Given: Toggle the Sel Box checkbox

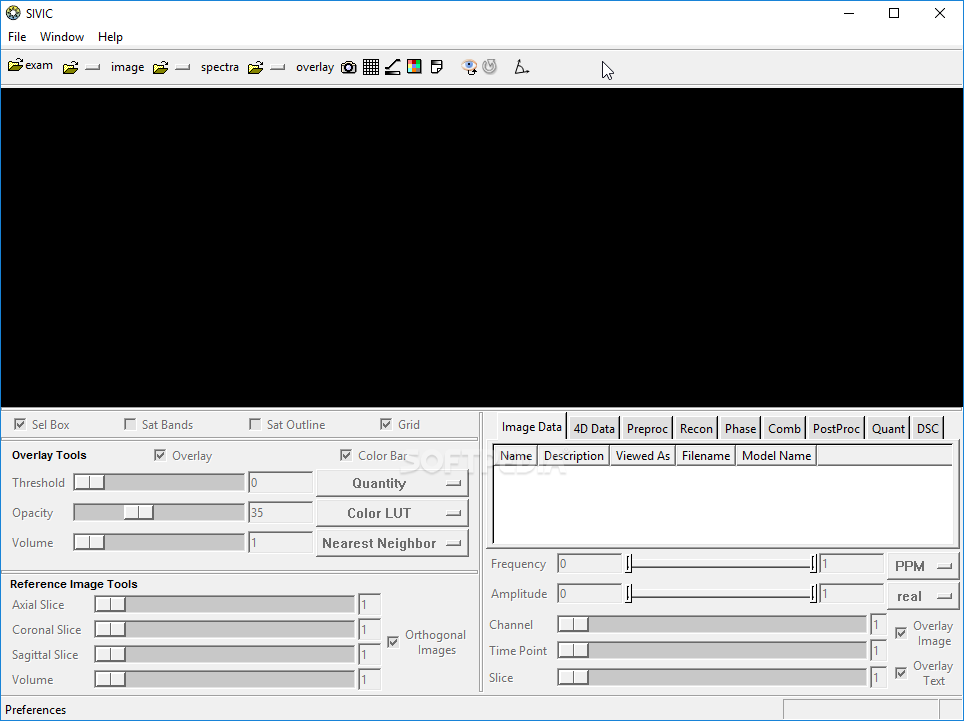Looking at the screenshot, I should tap(20, 424).
